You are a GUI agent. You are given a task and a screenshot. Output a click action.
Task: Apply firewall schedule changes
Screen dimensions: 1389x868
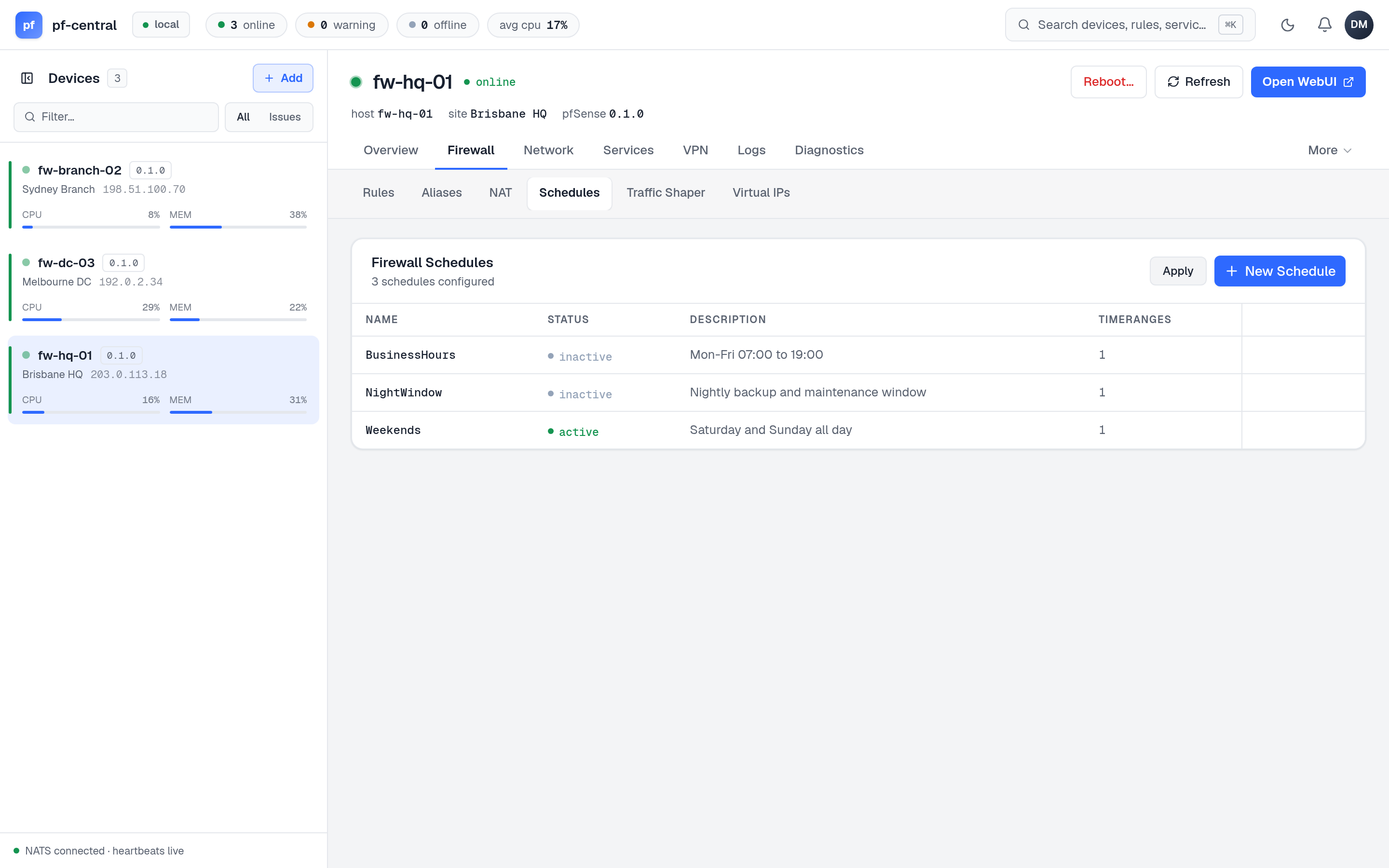(1178, 271)
